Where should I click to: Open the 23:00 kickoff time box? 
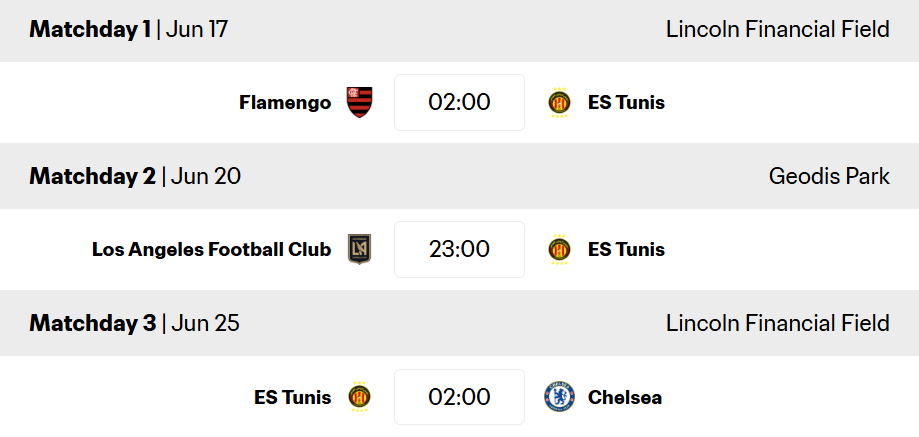click(x=460, y=249)
